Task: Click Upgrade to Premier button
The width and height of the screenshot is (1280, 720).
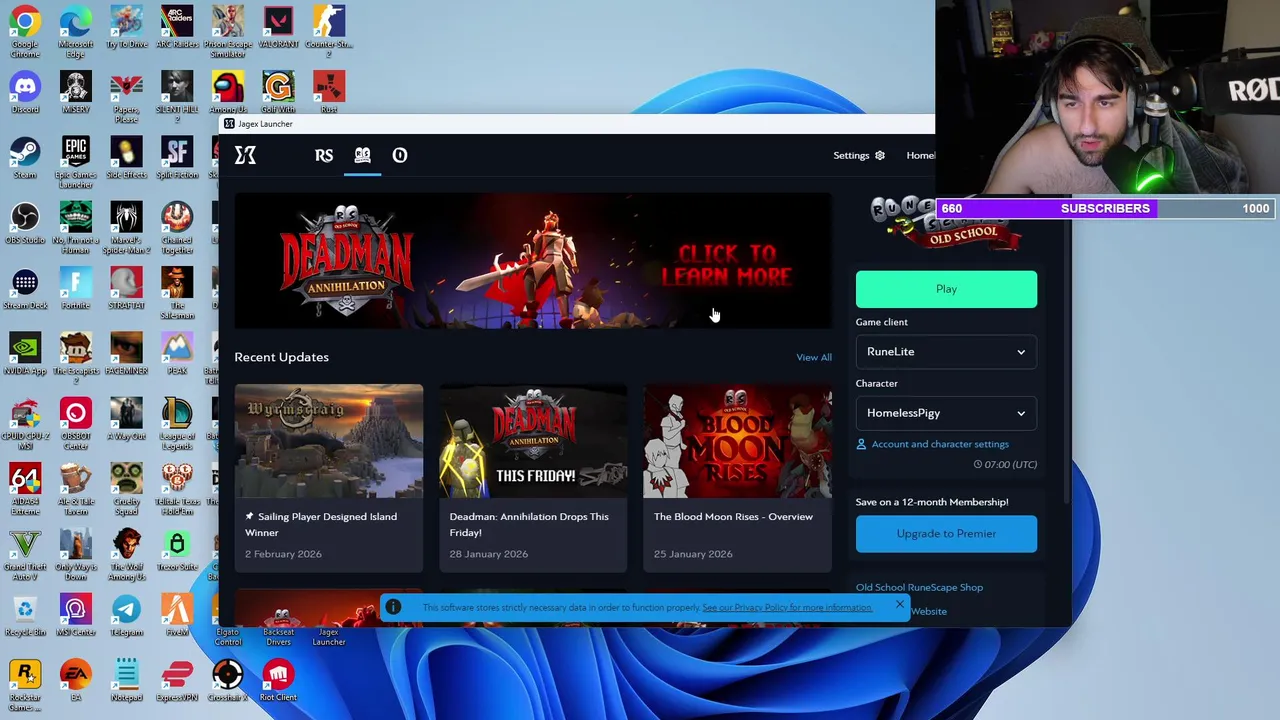Action: point(946,534)
